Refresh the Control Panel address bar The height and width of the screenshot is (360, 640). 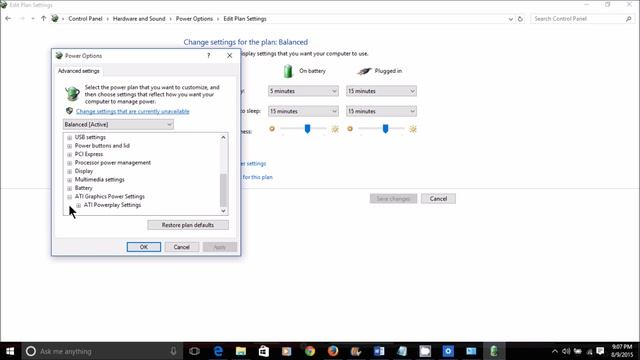(x=520, y=19)
